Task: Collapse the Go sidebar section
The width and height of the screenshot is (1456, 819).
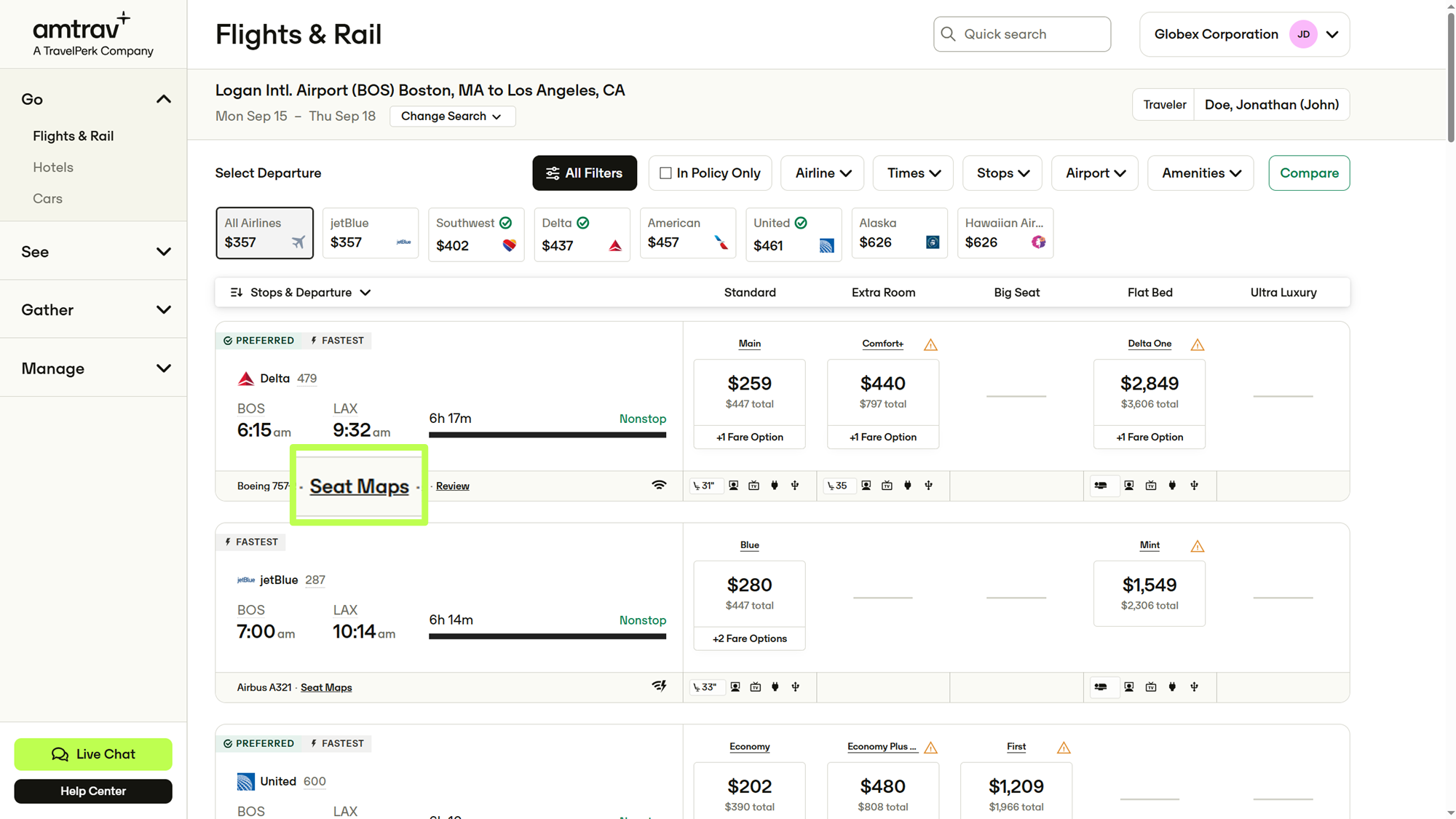Action: [164, 99]
